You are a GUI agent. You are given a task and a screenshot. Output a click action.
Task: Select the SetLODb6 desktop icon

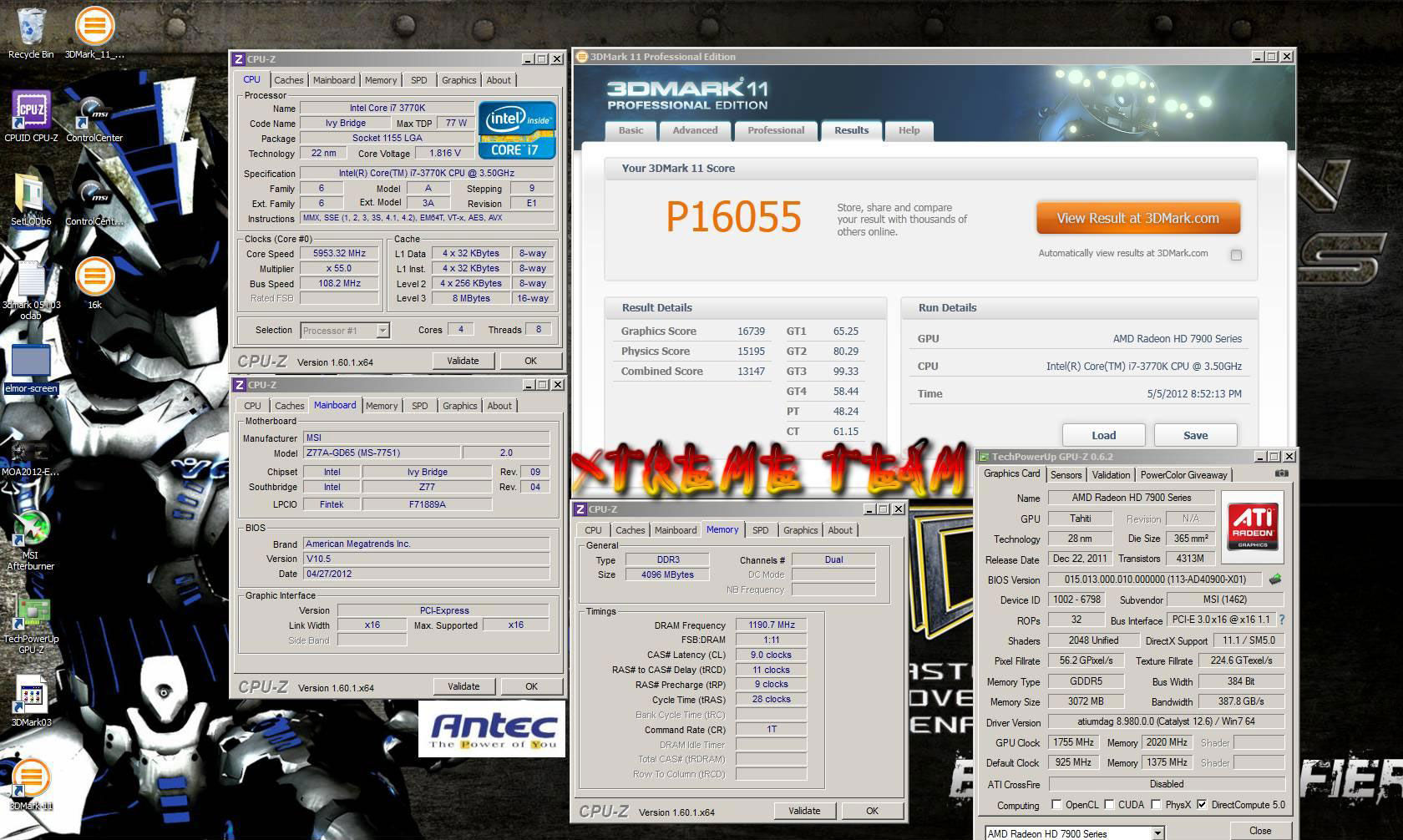pos(31,200)
